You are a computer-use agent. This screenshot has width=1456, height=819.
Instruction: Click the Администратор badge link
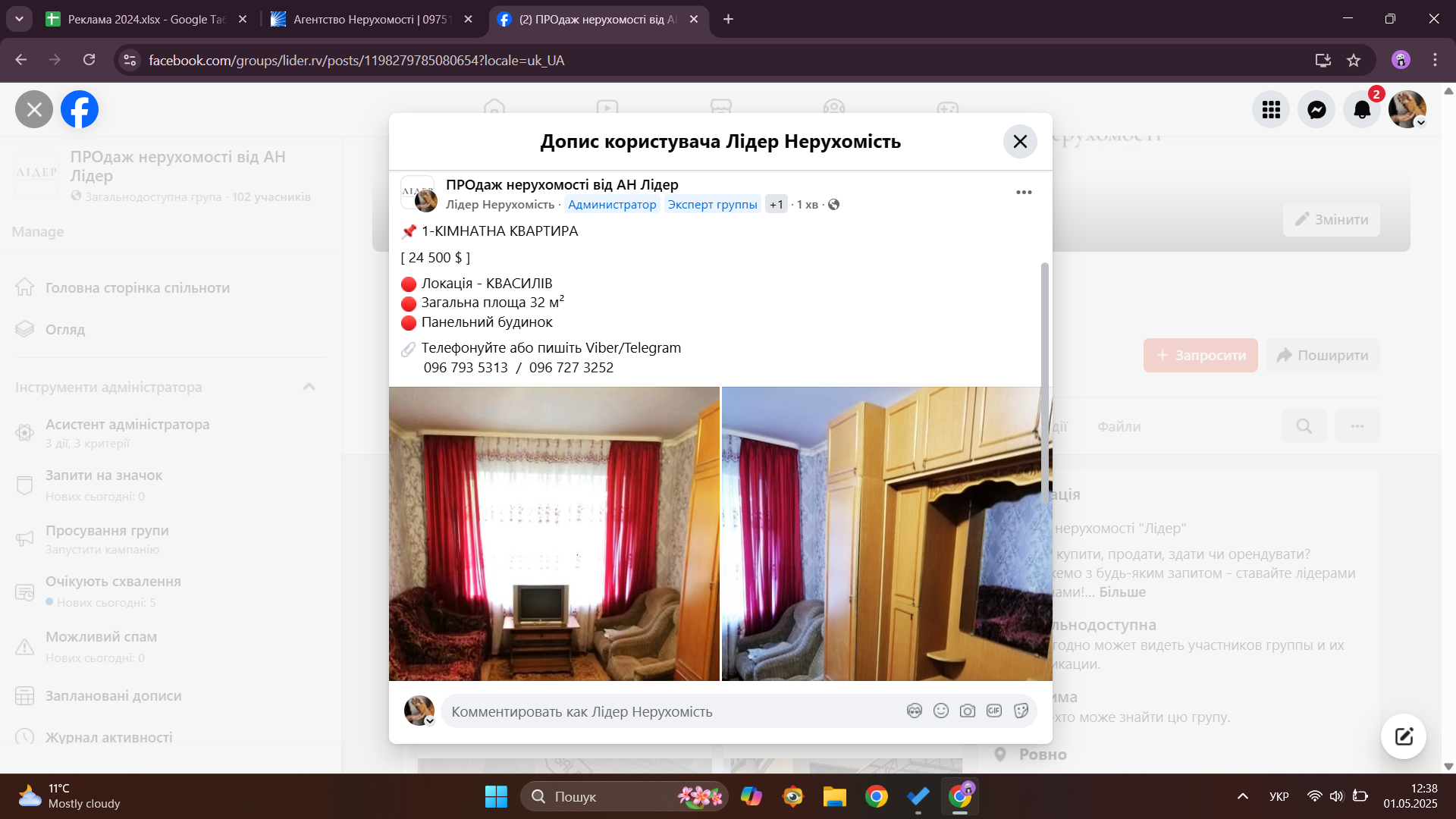coord(612,205)
